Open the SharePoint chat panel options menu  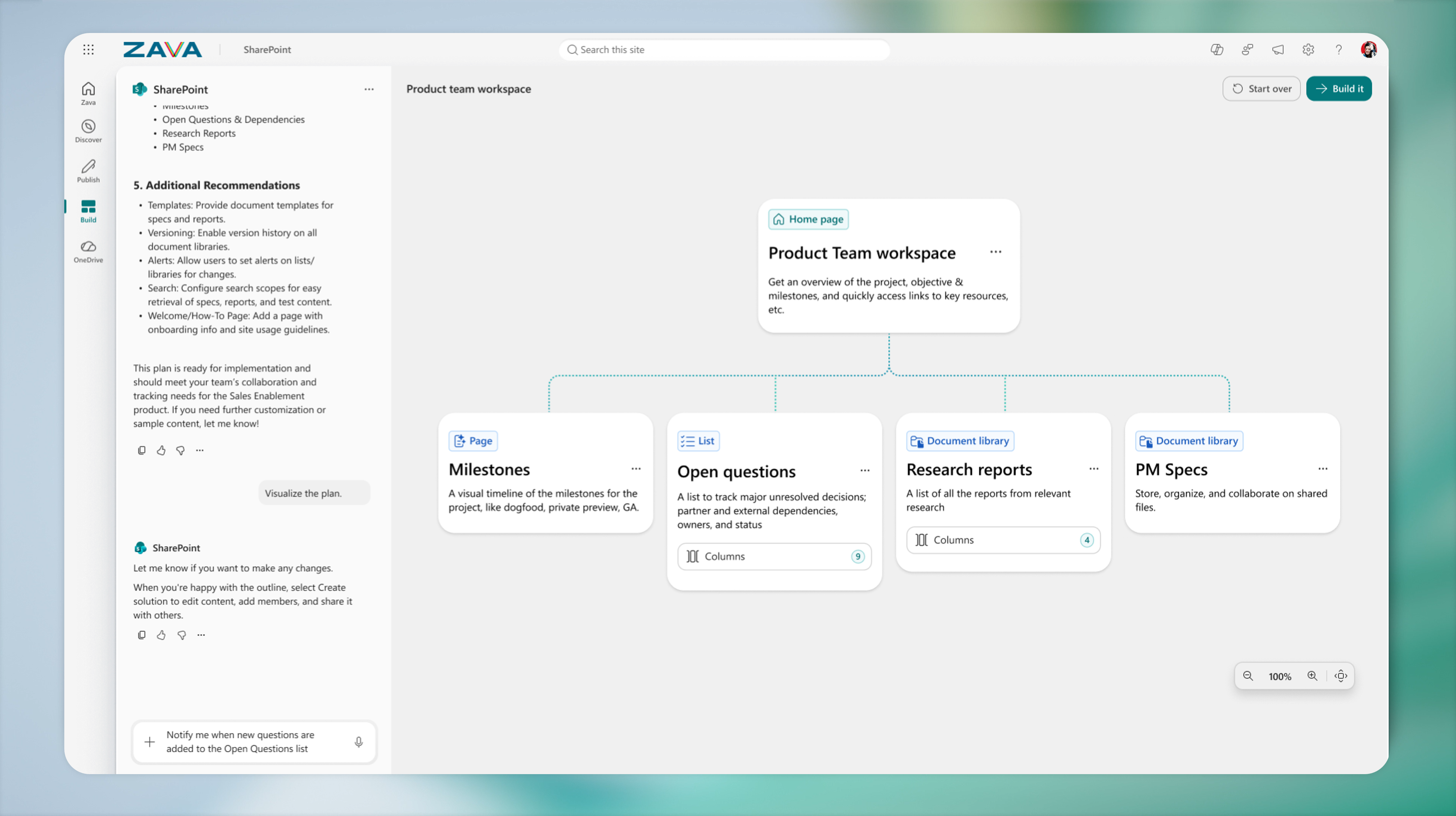tap(369, 89)
